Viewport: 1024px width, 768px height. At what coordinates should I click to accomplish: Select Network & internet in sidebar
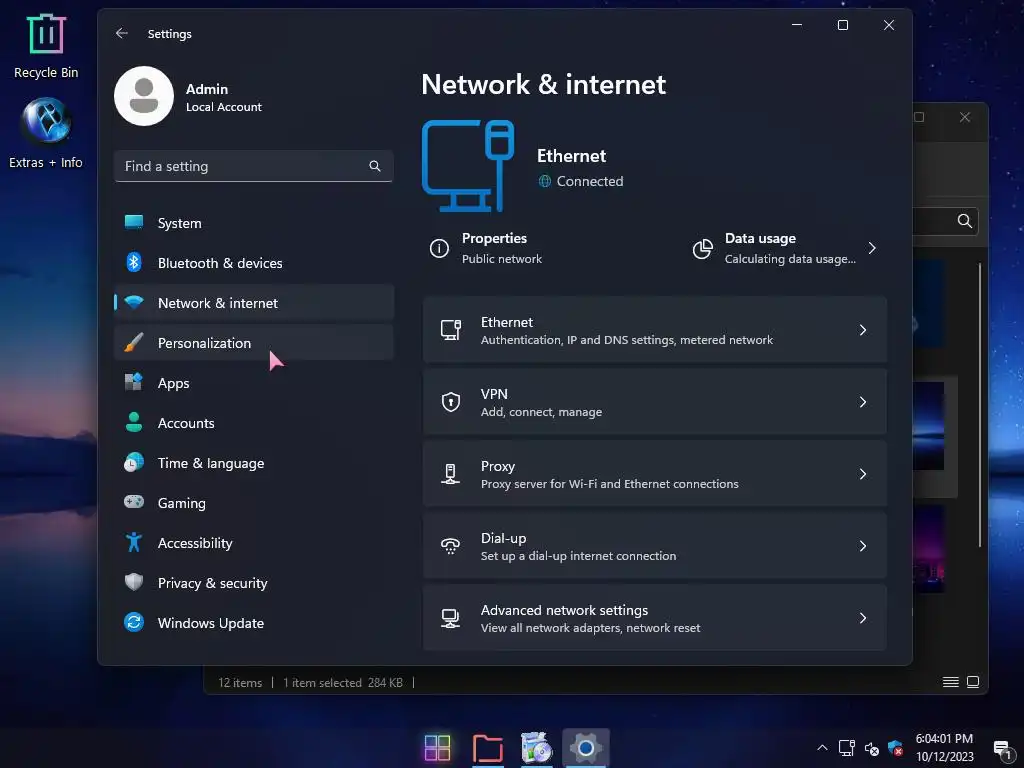coord(253,302)
